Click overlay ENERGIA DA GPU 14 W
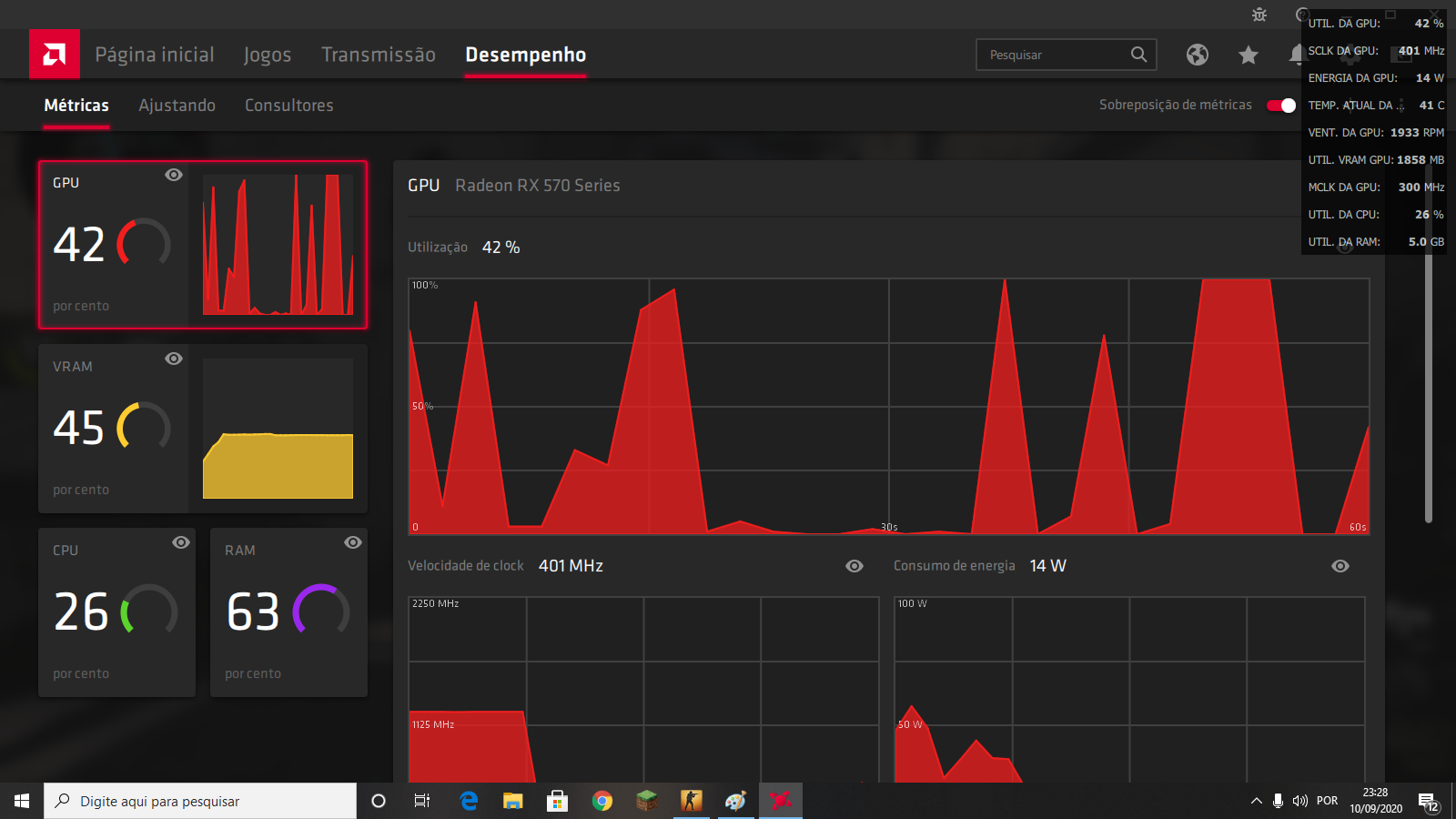 pos(1376,78)
